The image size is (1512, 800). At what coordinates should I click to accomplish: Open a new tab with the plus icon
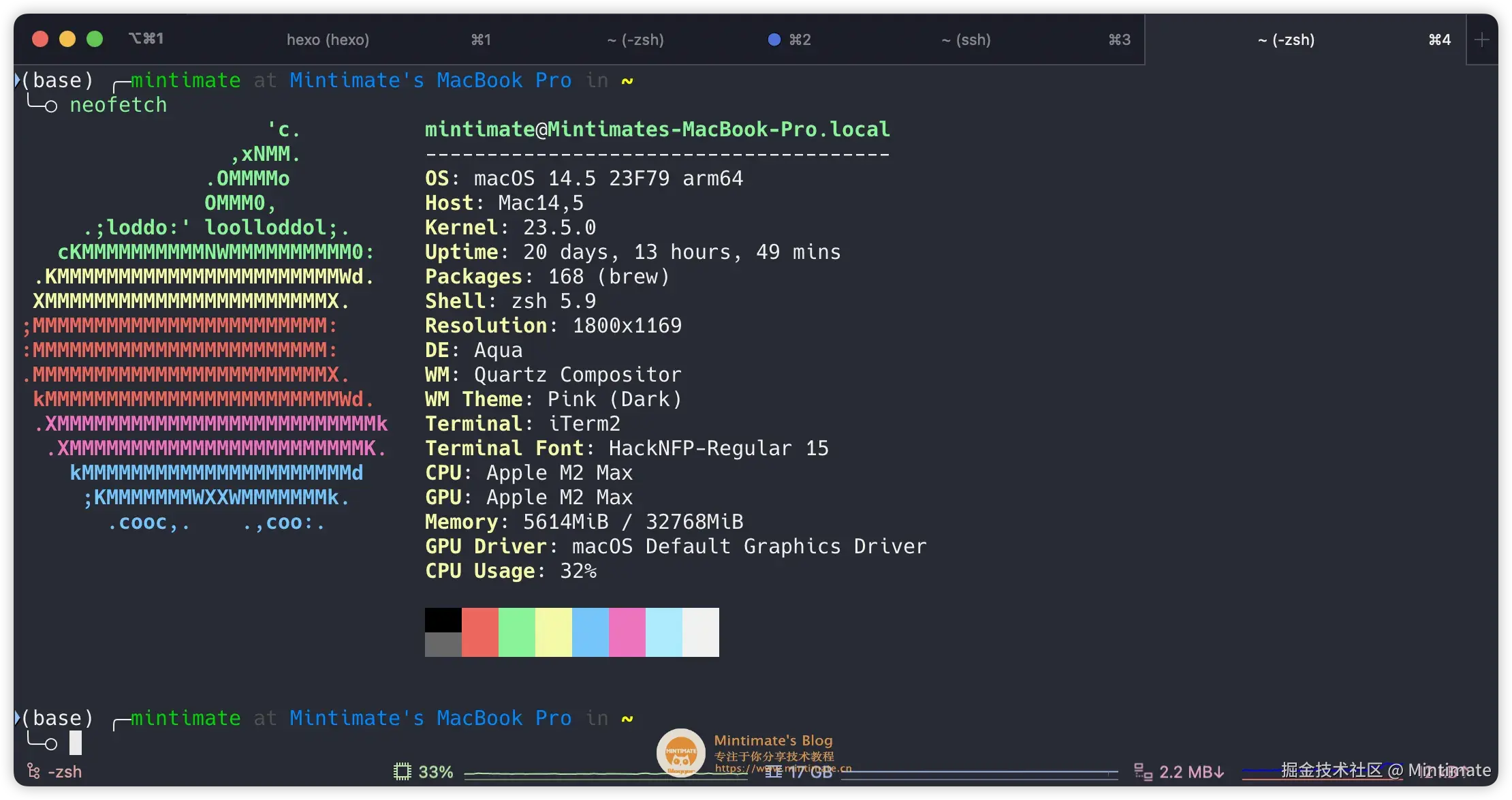point(1482,40)
